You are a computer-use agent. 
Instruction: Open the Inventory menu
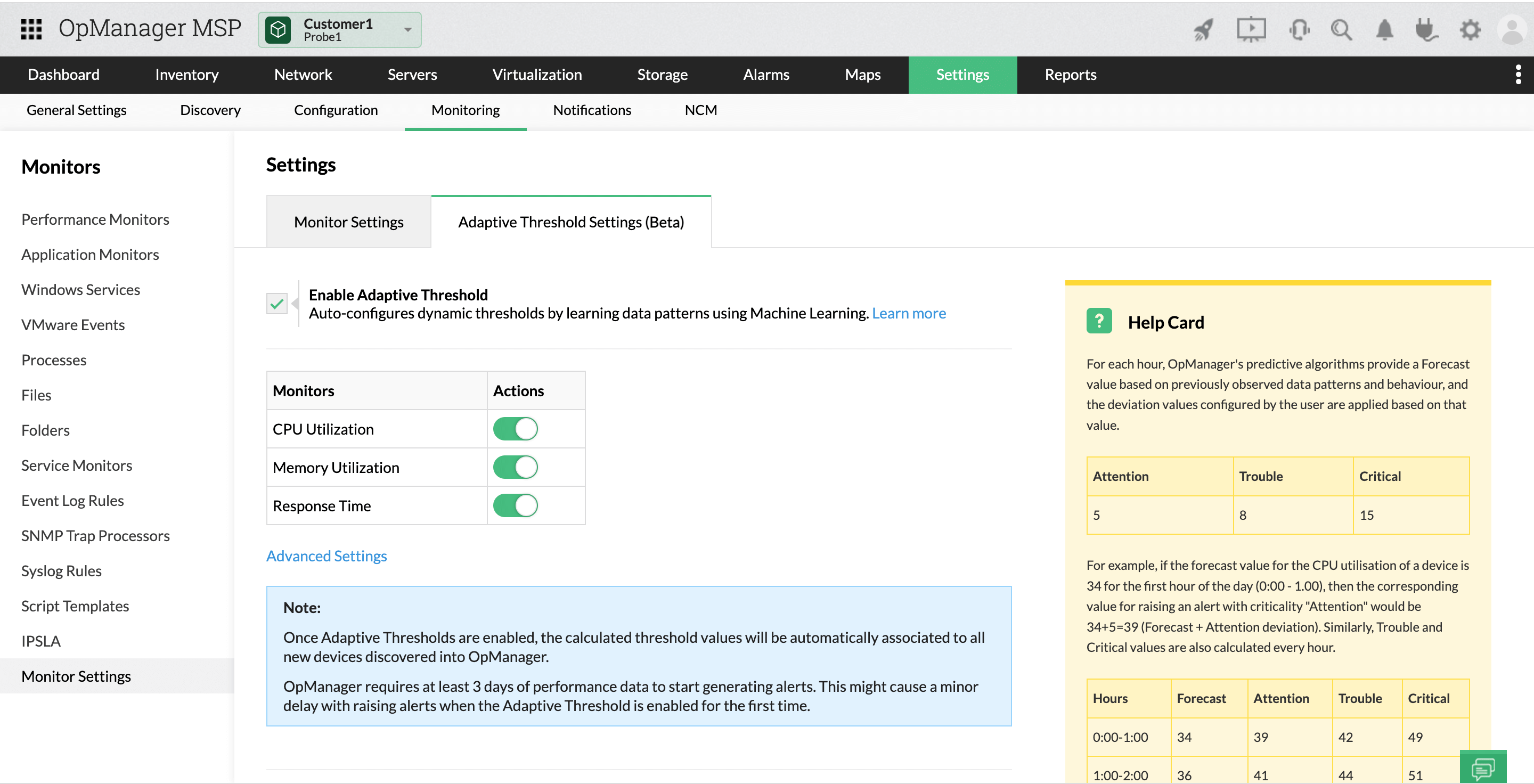(x=186, y=75)
